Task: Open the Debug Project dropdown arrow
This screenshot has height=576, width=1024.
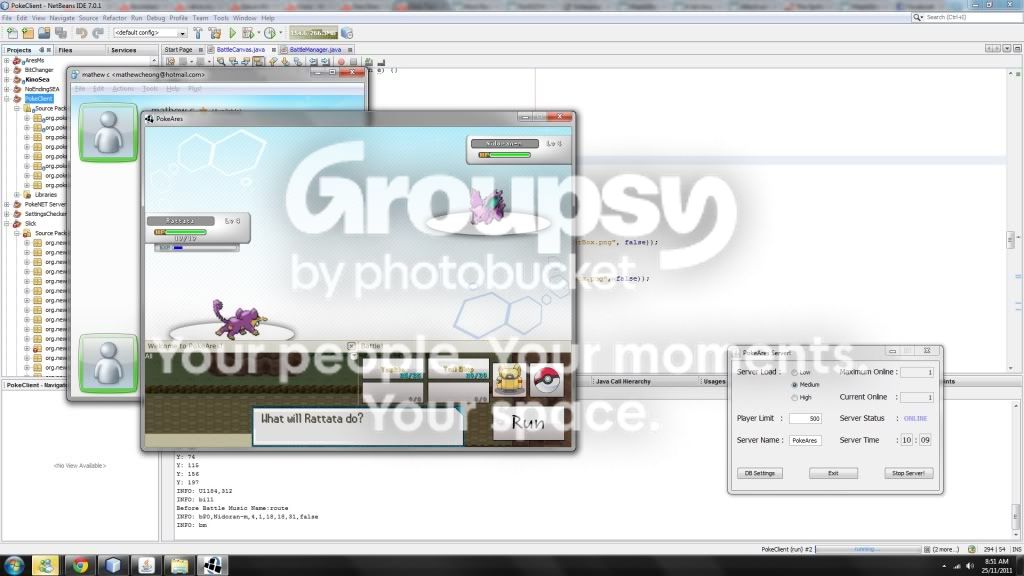Action: [259, 33]
